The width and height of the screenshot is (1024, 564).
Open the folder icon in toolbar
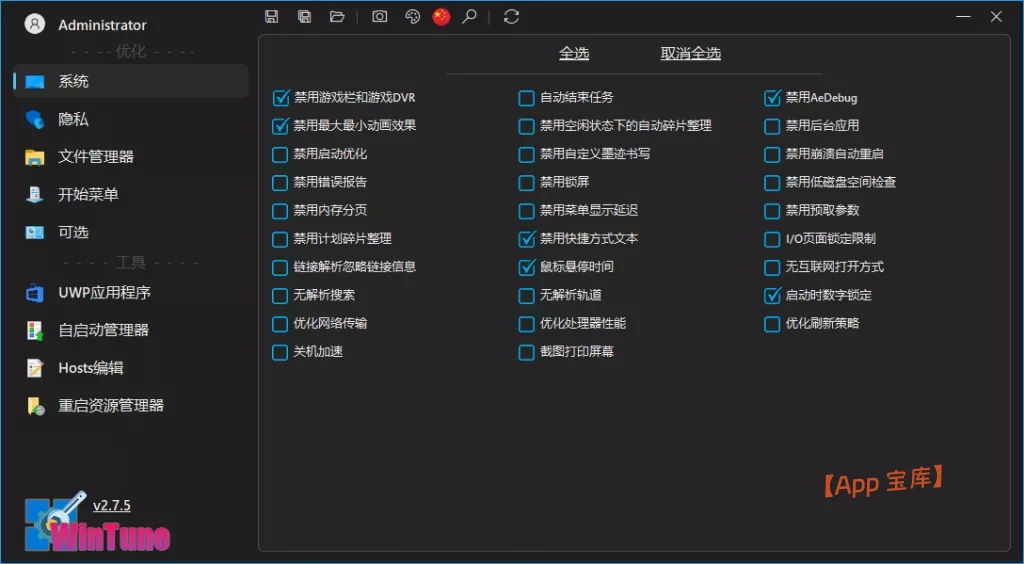[x=337, y=17]
